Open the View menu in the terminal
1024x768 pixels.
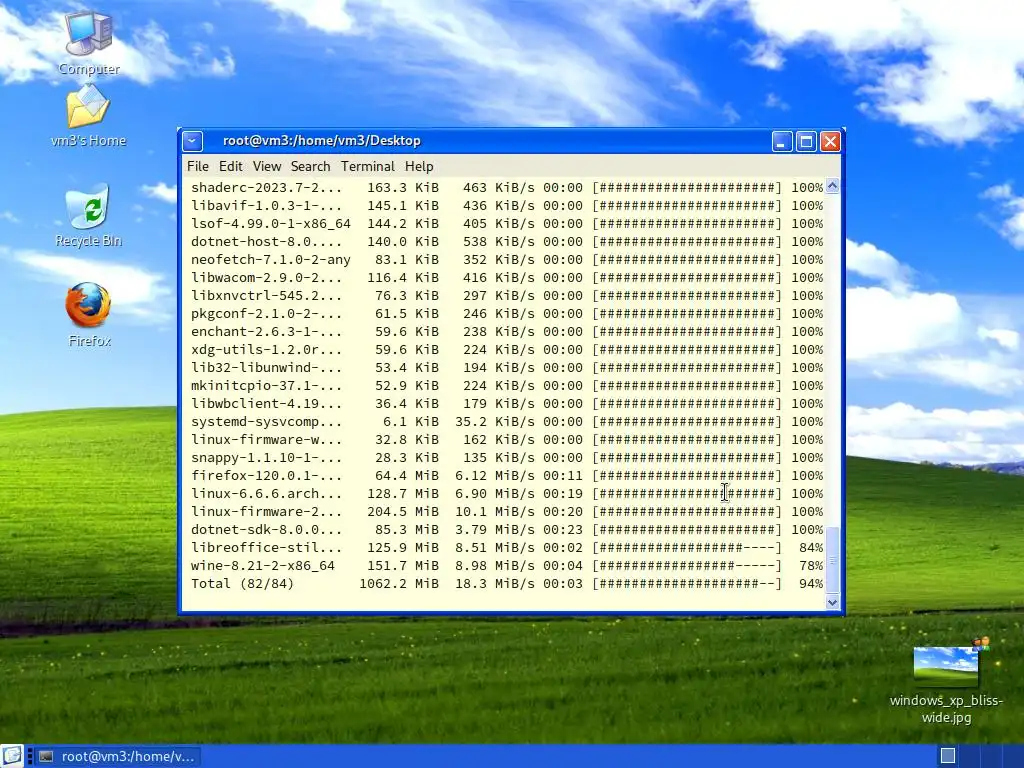click(266, 167)
